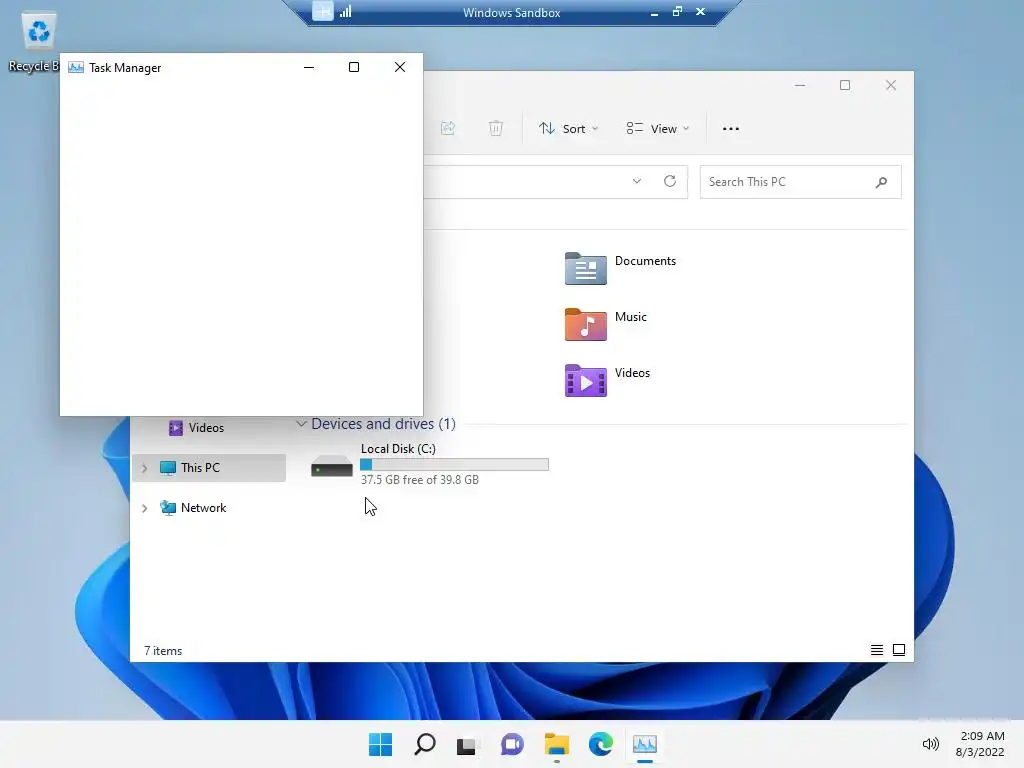Open the See more ellipsis menu
Image resolution: width=1024 pixels, height=768 pixels.
pos(731,129)
